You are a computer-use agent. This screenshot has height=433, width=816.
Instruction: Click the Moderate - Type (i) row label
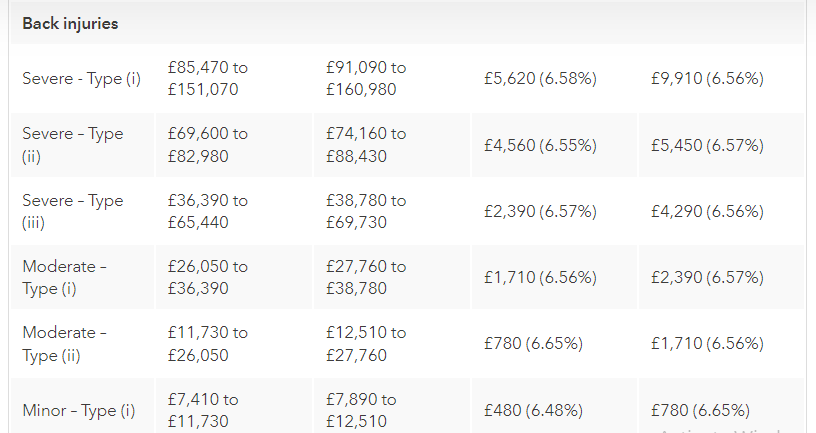[x=65, y=277]
